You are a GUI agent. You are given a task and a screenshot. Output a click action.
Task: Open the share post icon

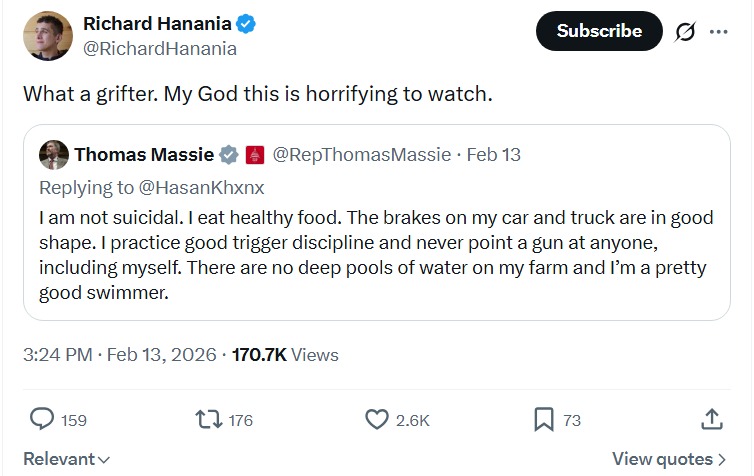711,420
